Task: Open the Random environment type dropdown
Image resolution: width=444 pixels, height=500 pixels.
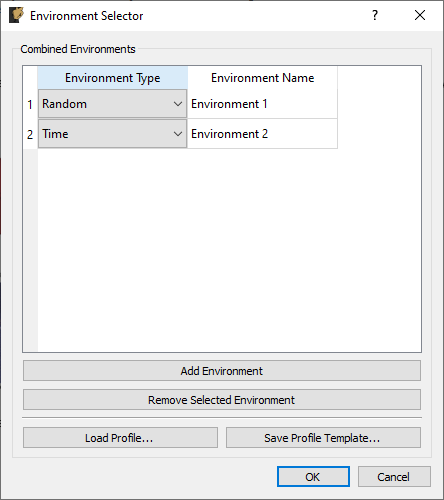Action: pyautogui.click(x=112, y=104)
